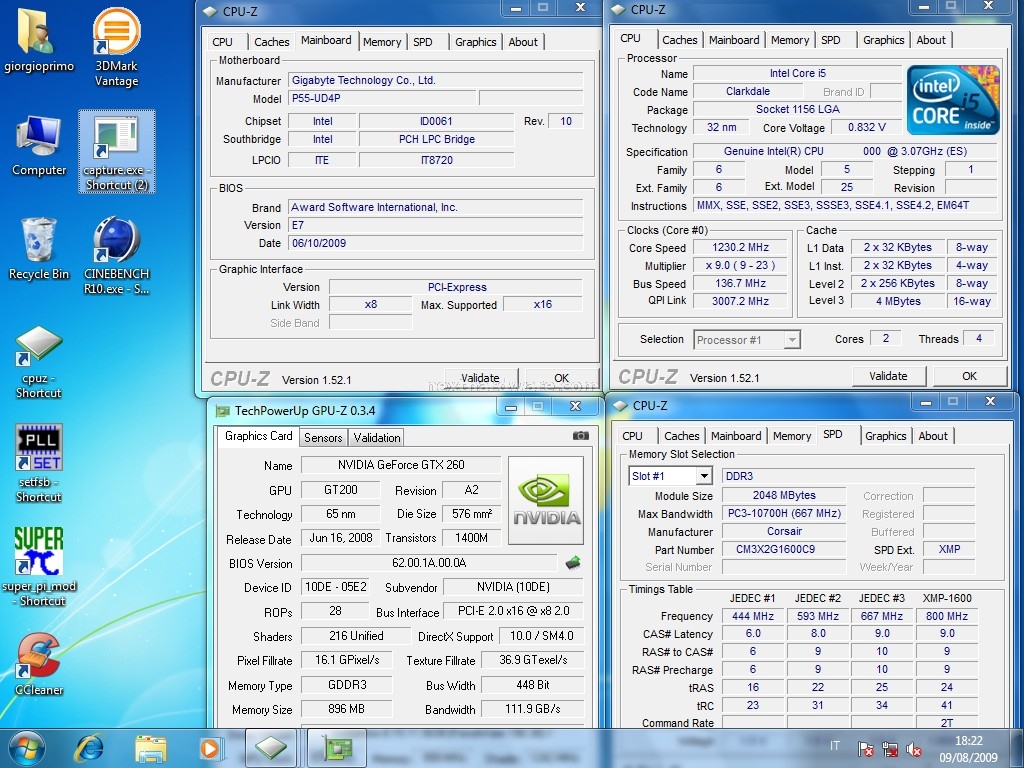Click the Device ID value 10DE - 05E2
The image size is (1024, 768).
coord(336,586)
